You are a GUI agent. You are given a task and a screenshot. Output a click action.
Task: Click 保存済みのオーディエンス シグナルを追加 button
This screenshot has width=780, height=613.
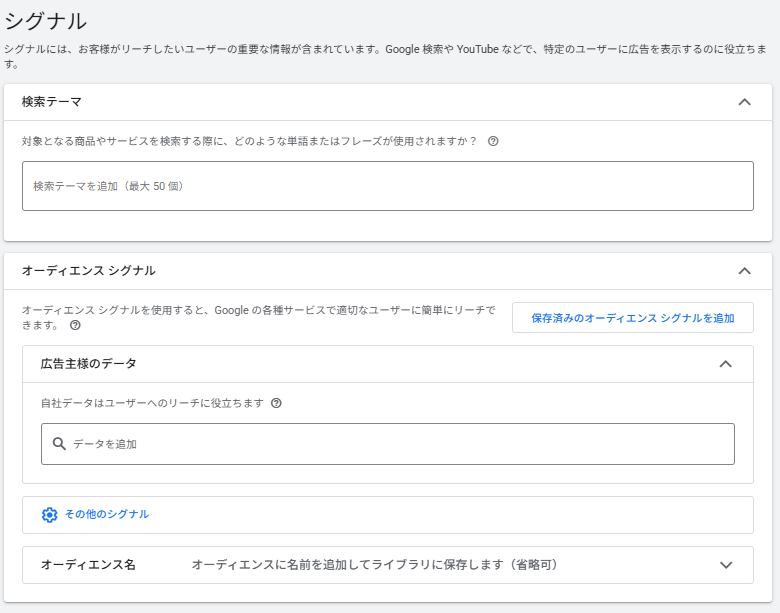tap(632, 318)
